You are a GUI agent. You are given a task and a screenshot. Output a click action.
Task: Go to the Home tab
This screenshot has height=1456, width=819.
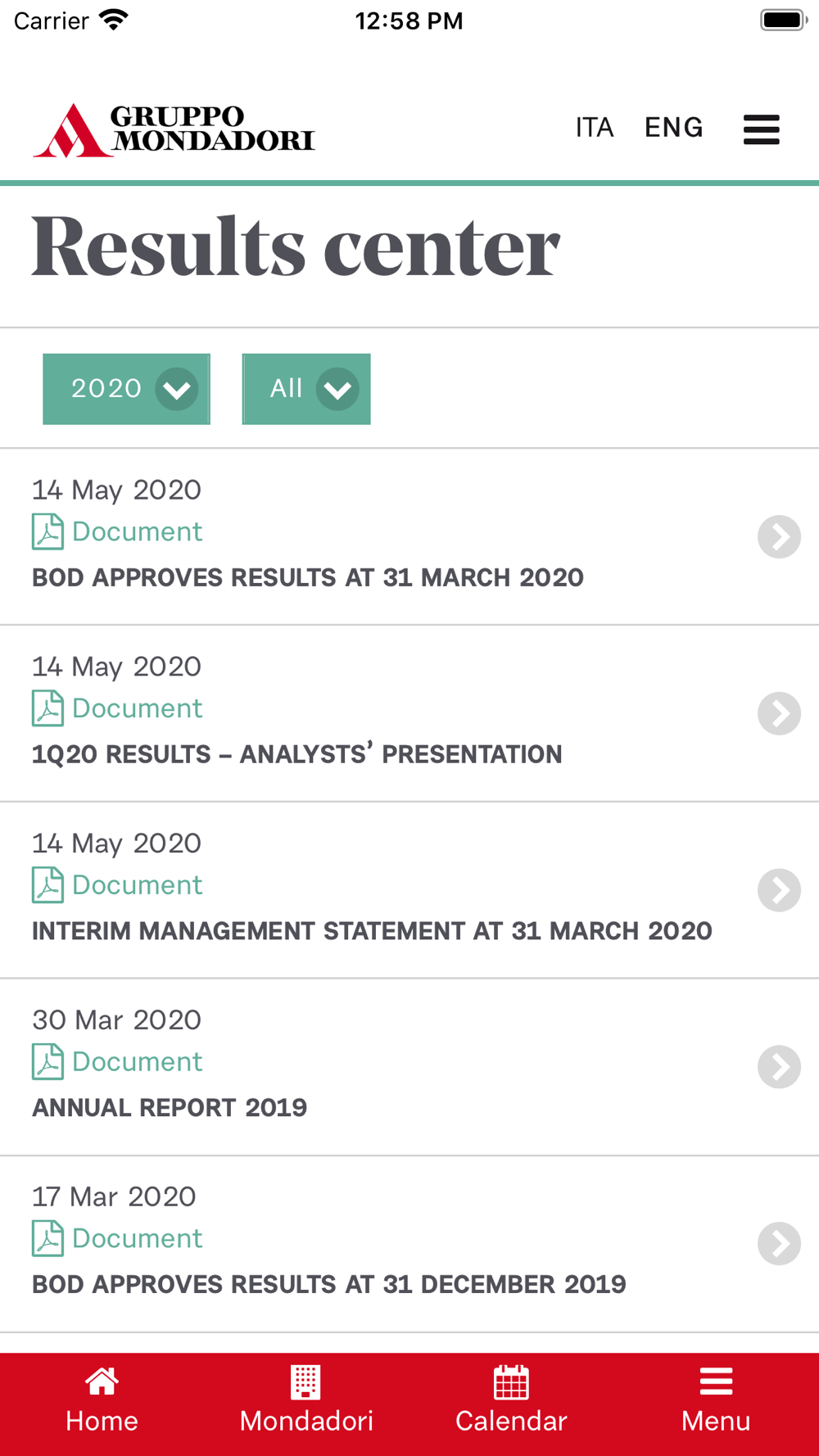(x=102, y=1401)
